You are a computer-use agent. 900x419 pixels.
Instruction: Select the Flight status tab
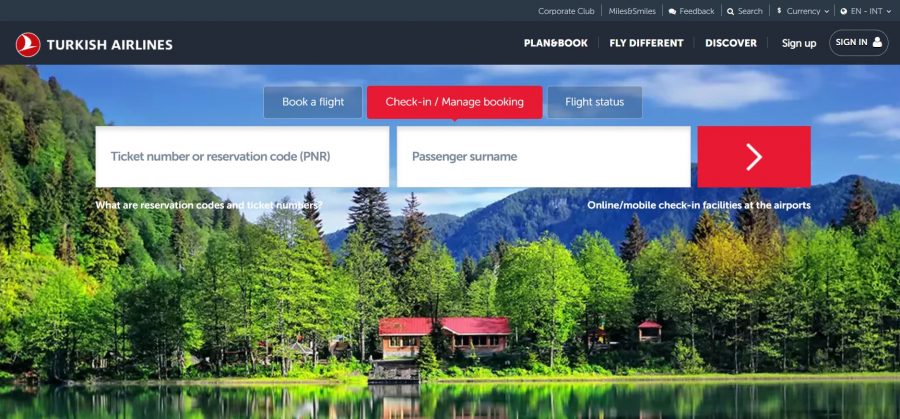[x=595, y=102]
